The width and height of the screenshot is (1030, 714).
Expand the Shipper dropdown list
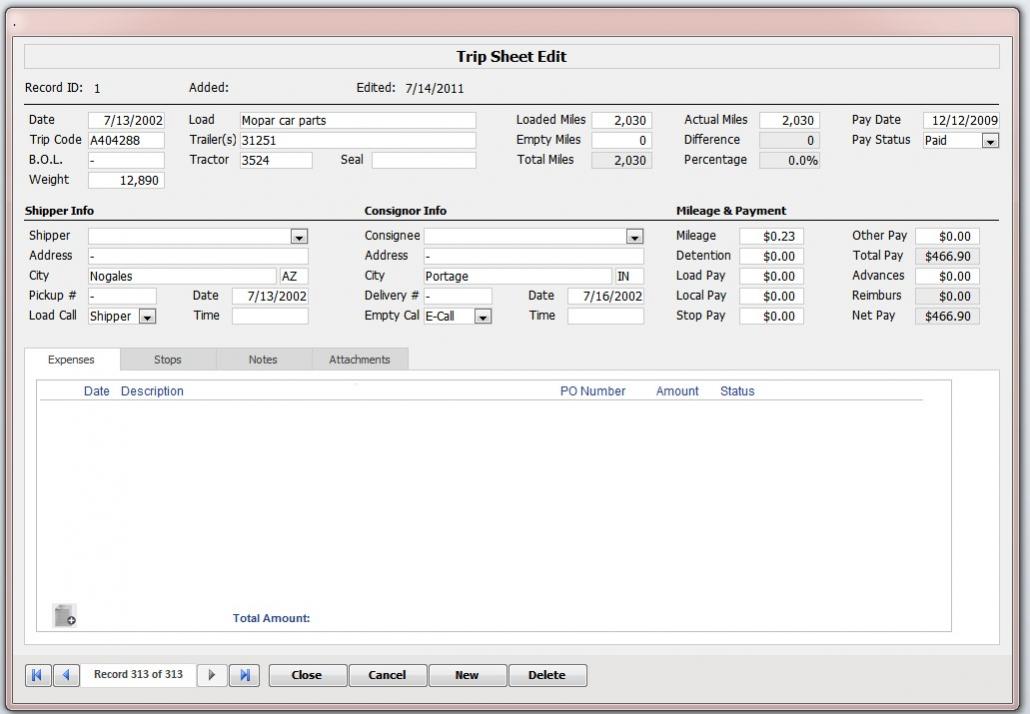point(298,237)
